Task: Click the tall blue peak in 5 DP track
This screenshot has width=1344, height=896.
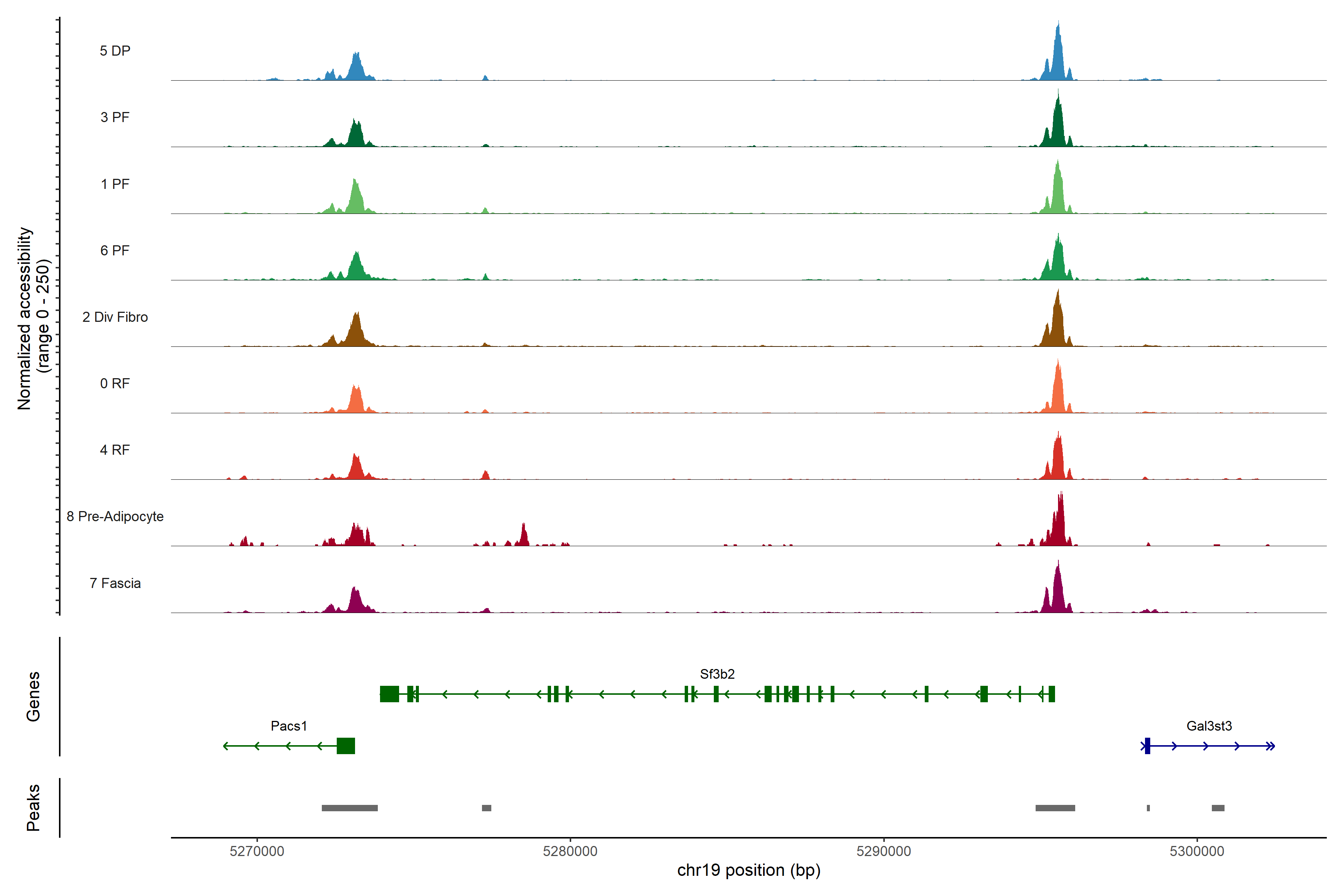Action: (x=1058, y=57)
